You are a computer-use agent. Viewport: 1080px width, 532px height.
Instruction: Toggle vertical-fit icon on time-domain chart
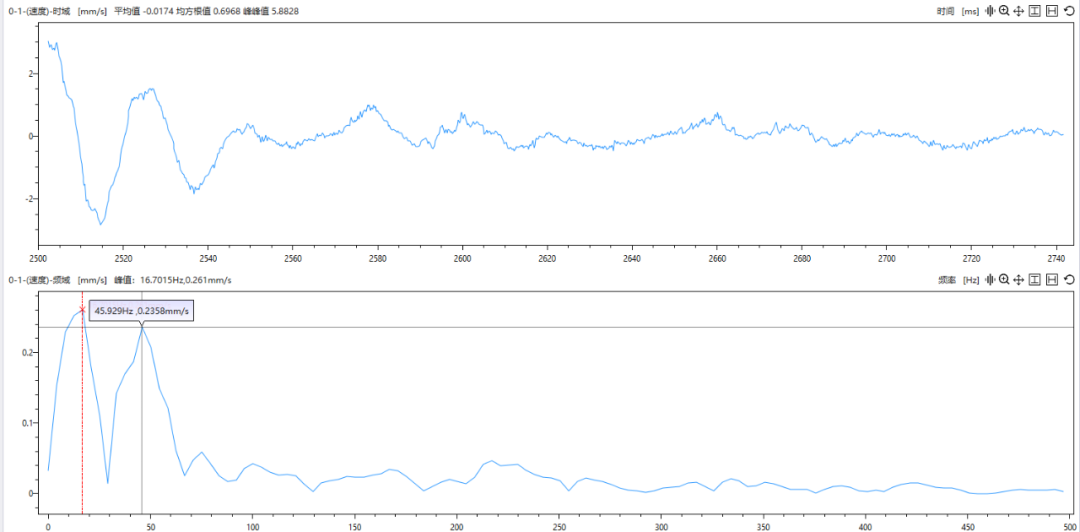point(1035,11)
